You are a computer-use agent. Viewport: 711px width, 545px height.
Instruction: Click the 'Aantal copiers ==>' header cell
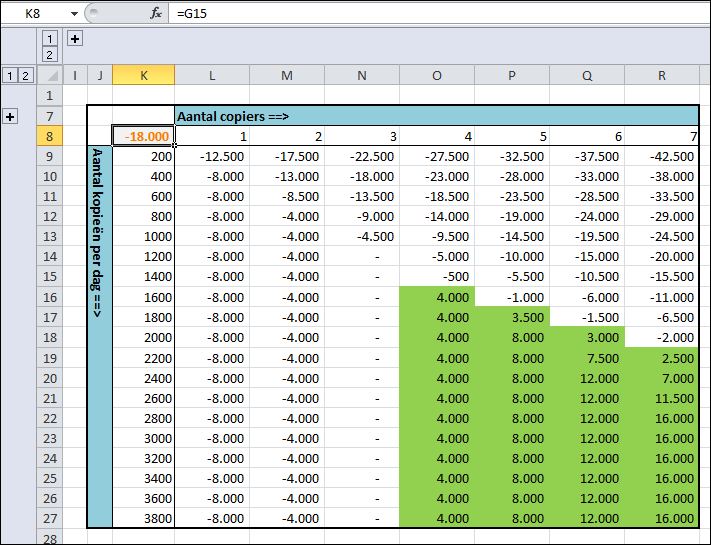(436, 117)
